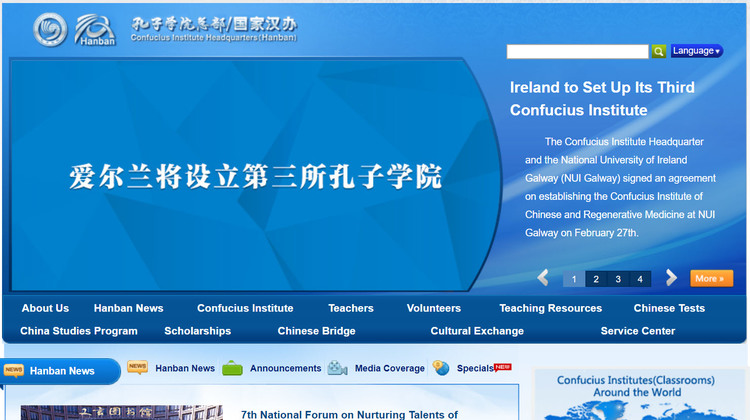Go to previous slide arrow
Screen dimensions: 750x420
tap(543, 277)
